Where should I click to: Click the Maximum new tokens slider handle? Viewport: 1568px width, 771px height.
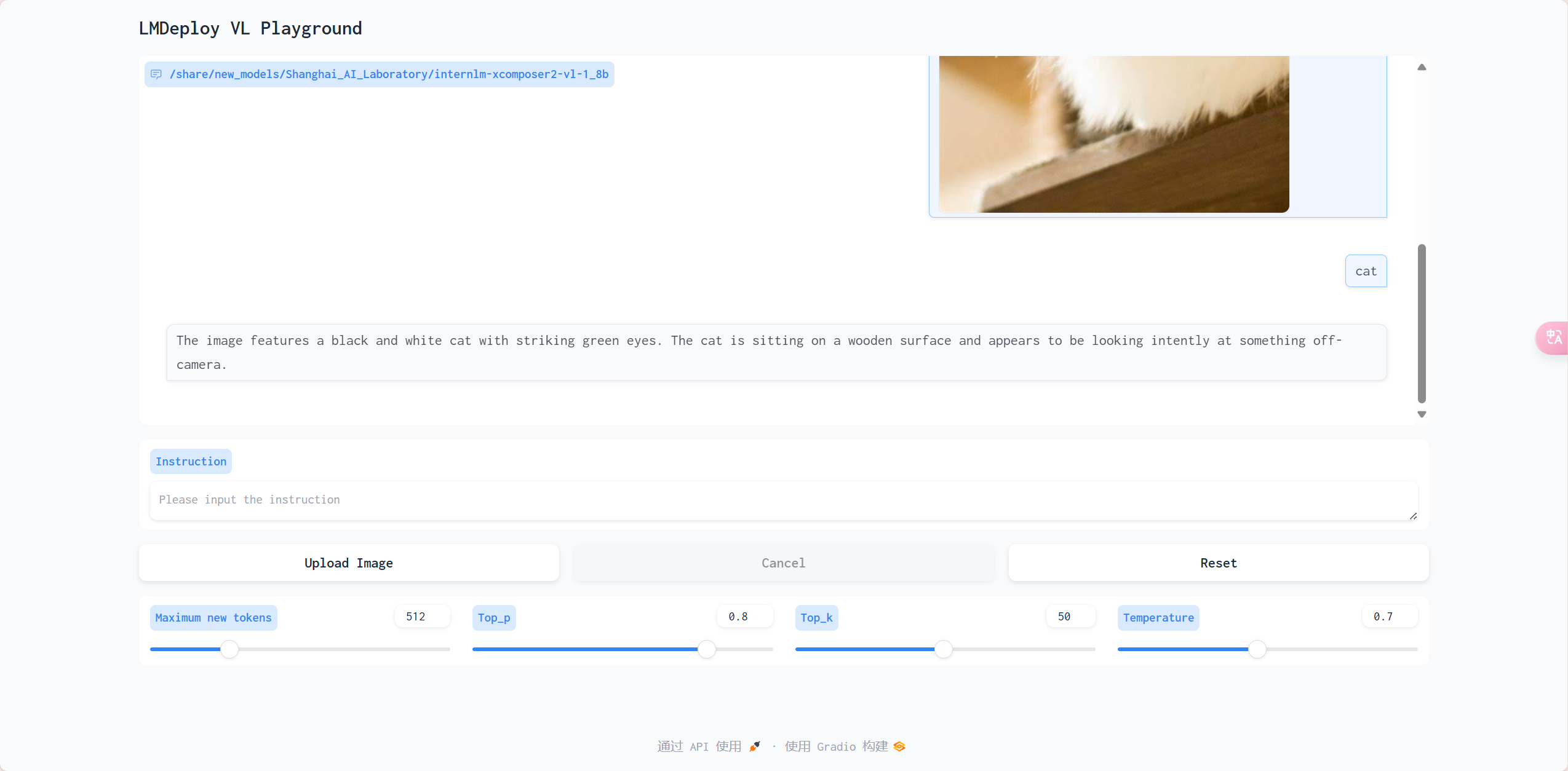[229, 649]
